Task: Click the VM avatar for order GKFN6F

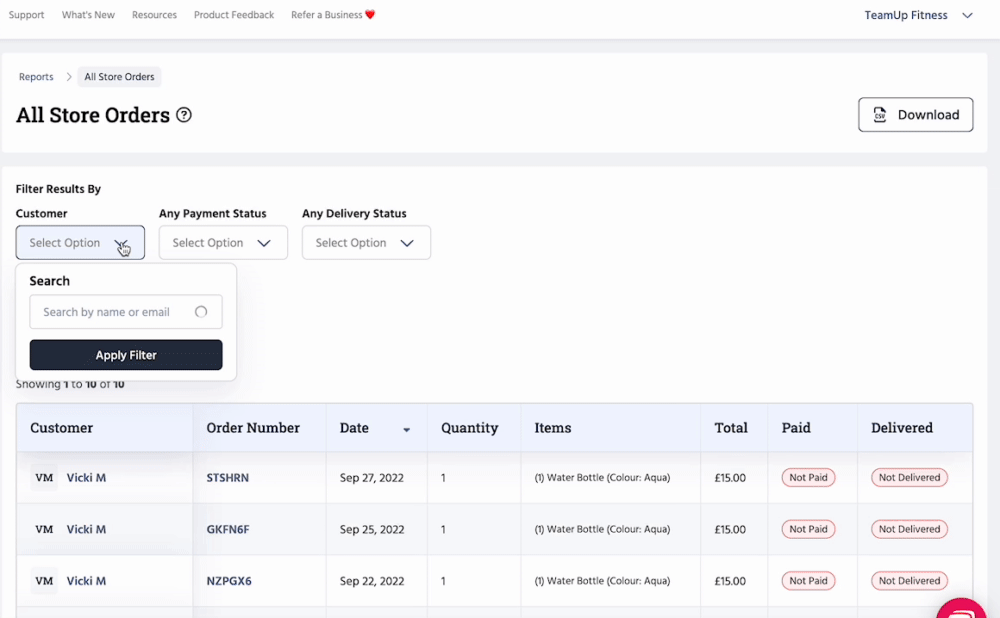Action: 44,529
